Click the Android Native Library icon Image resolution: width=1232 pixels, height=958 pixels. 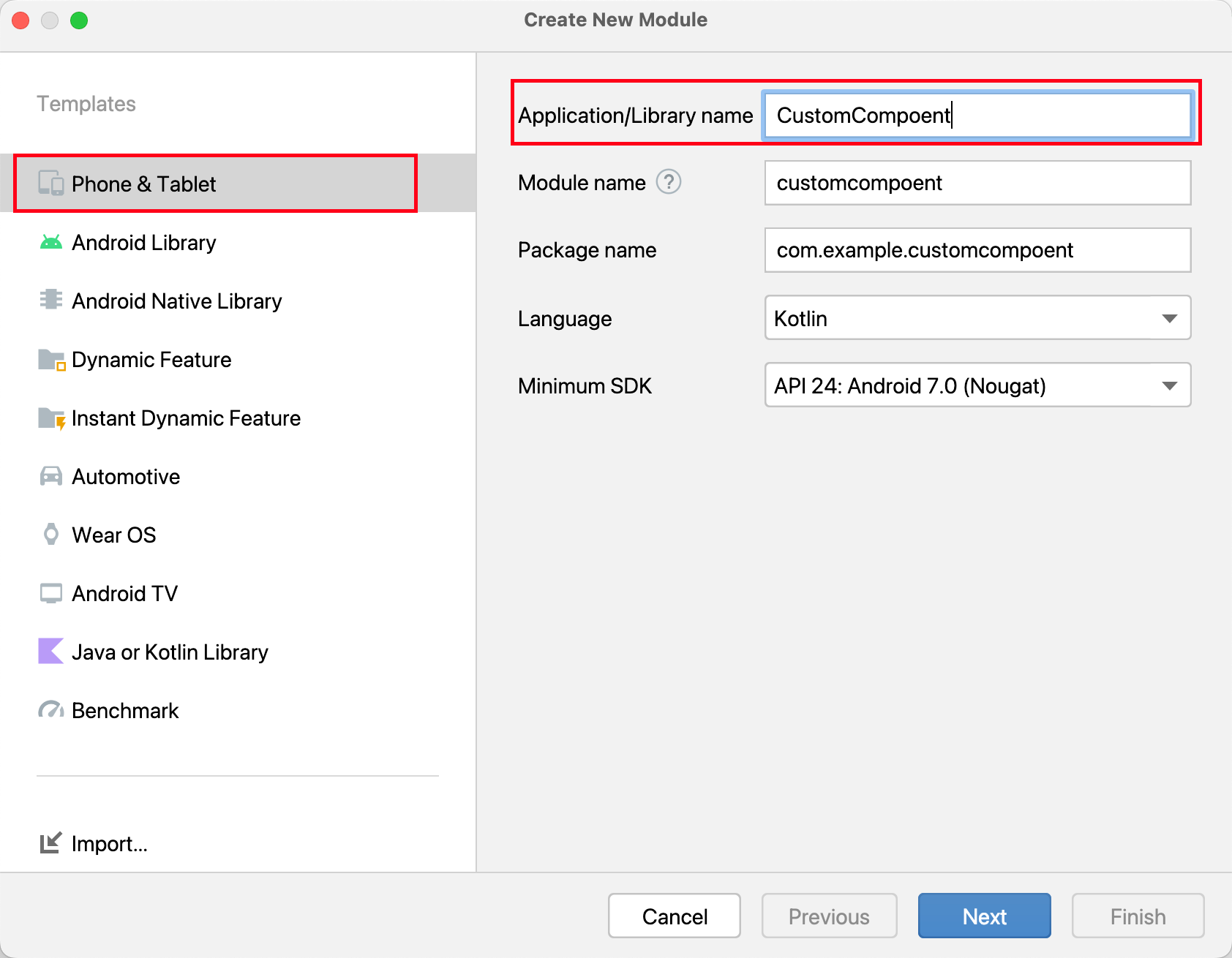(50, 300)
